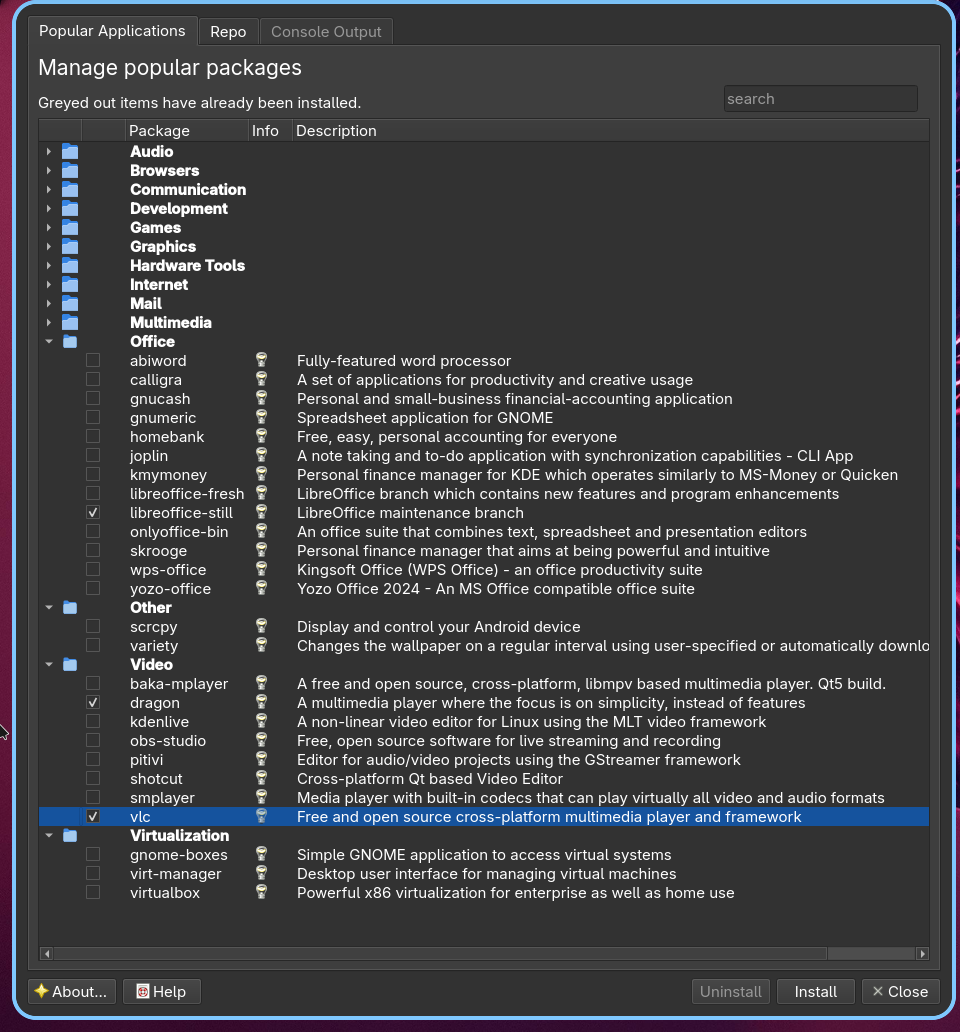Open info bulb for shotcut

261,779
